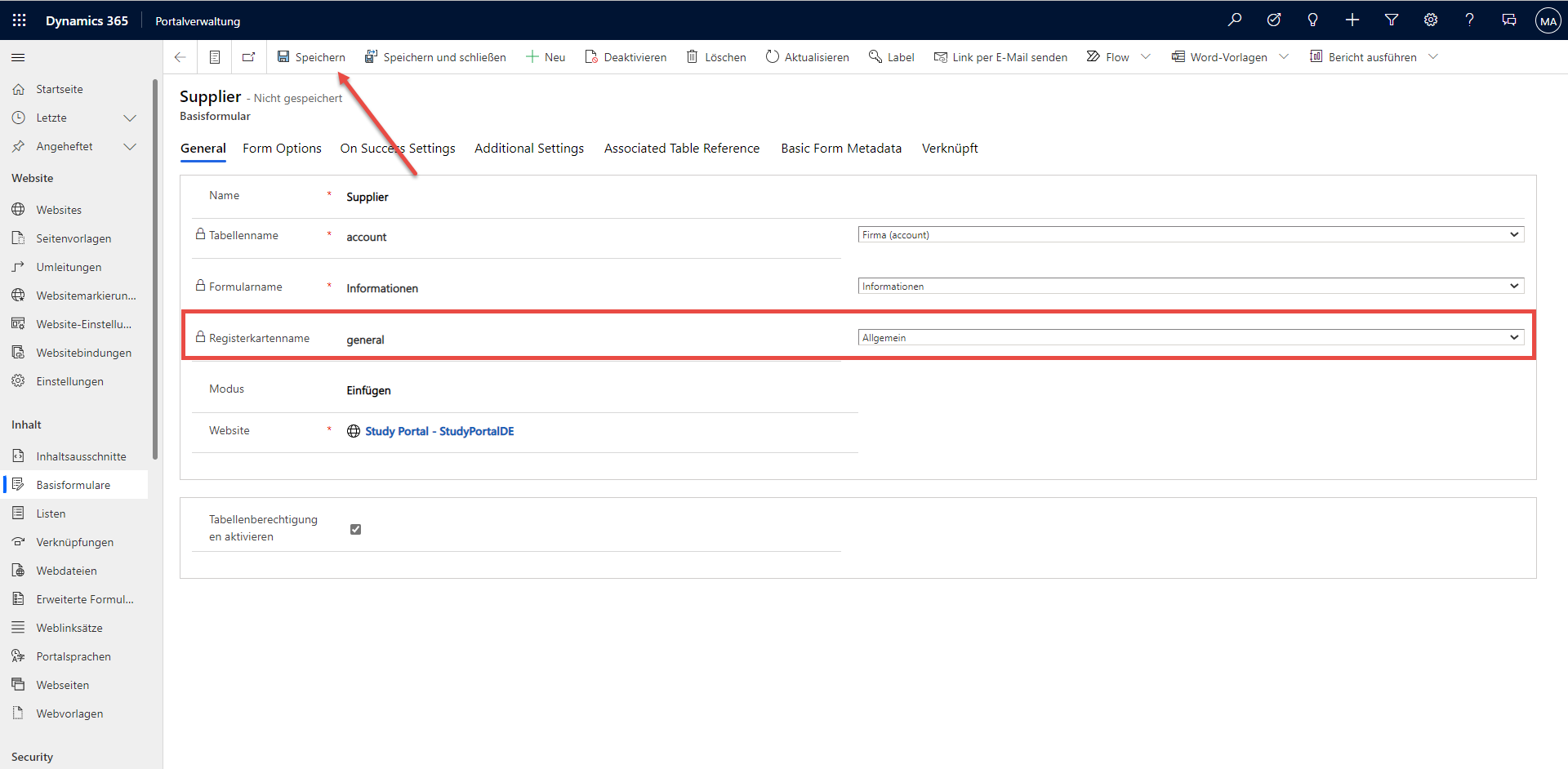Click the quick create plus icon
This screenshot has height=769, width=1568.
click(x=1352, y=20)
